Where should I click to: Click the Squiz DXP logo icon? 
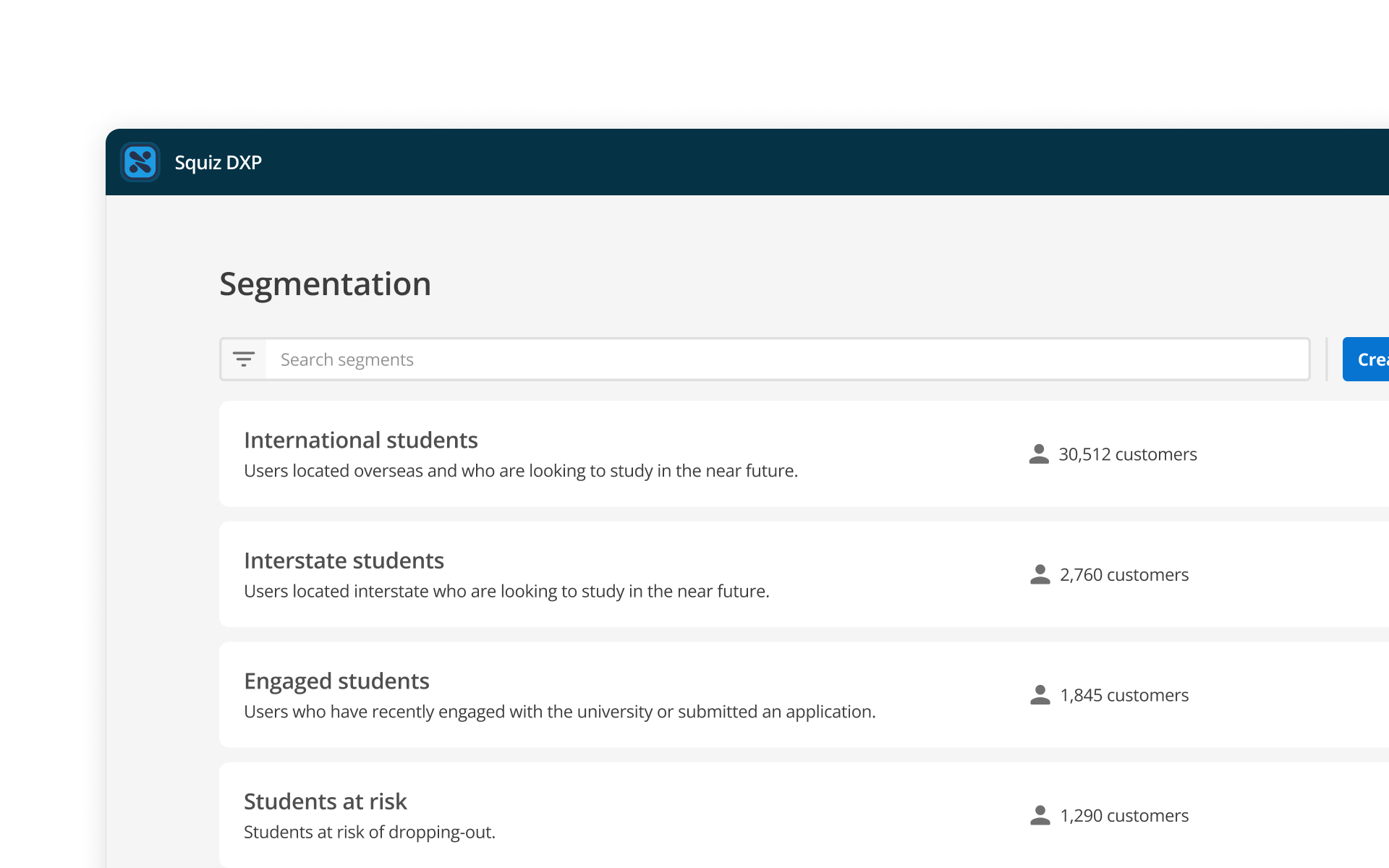[140, 162]
